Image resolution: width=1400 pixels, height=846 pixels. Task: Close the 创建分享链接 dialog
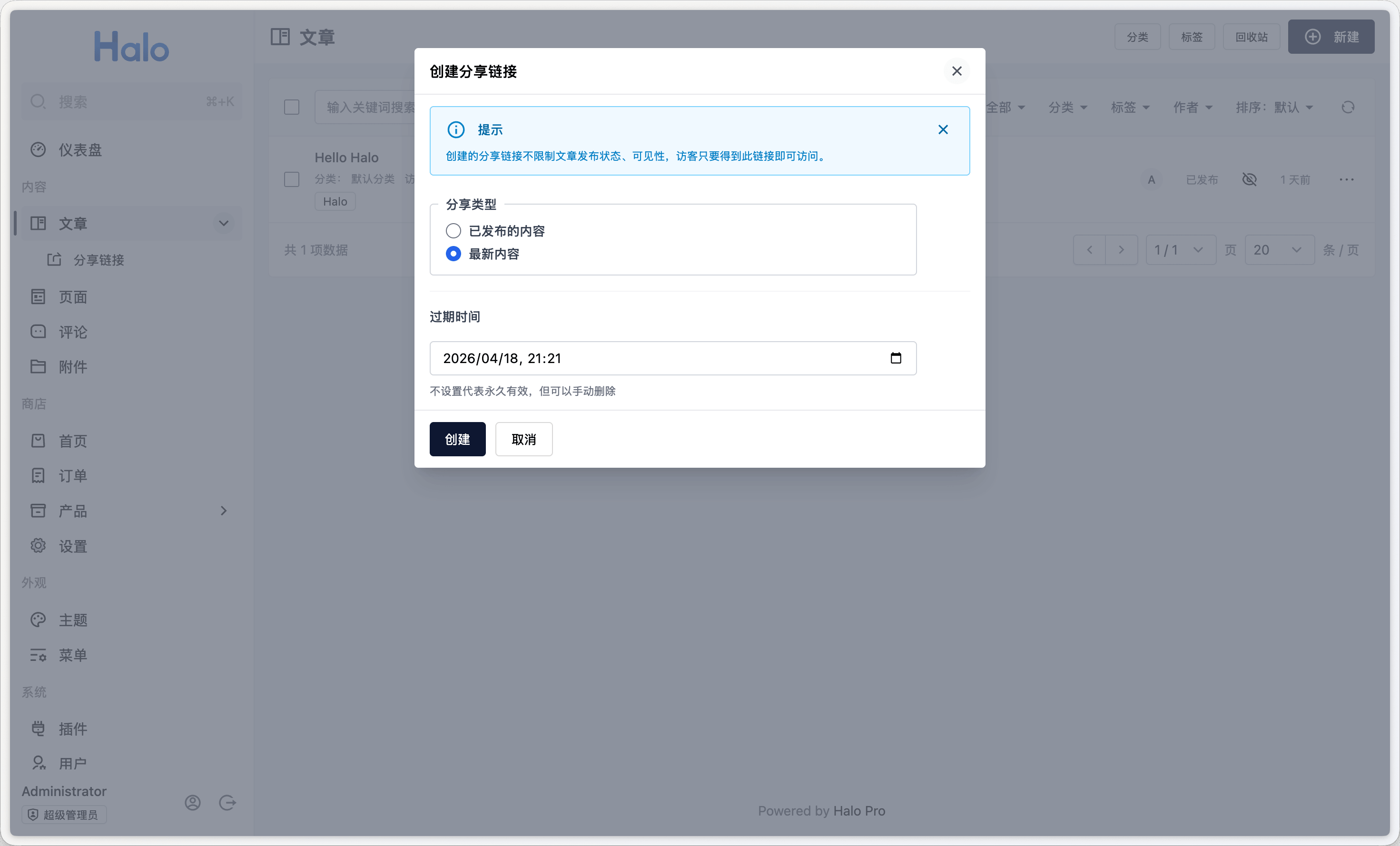click(956, 71)
